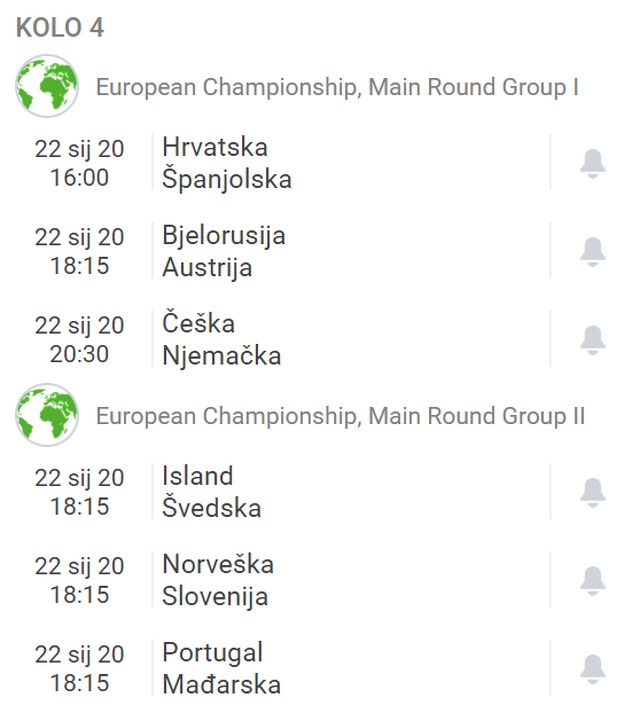
Task: Click bell icon for Norveška vs Slovenija
Action: (592, 580)
